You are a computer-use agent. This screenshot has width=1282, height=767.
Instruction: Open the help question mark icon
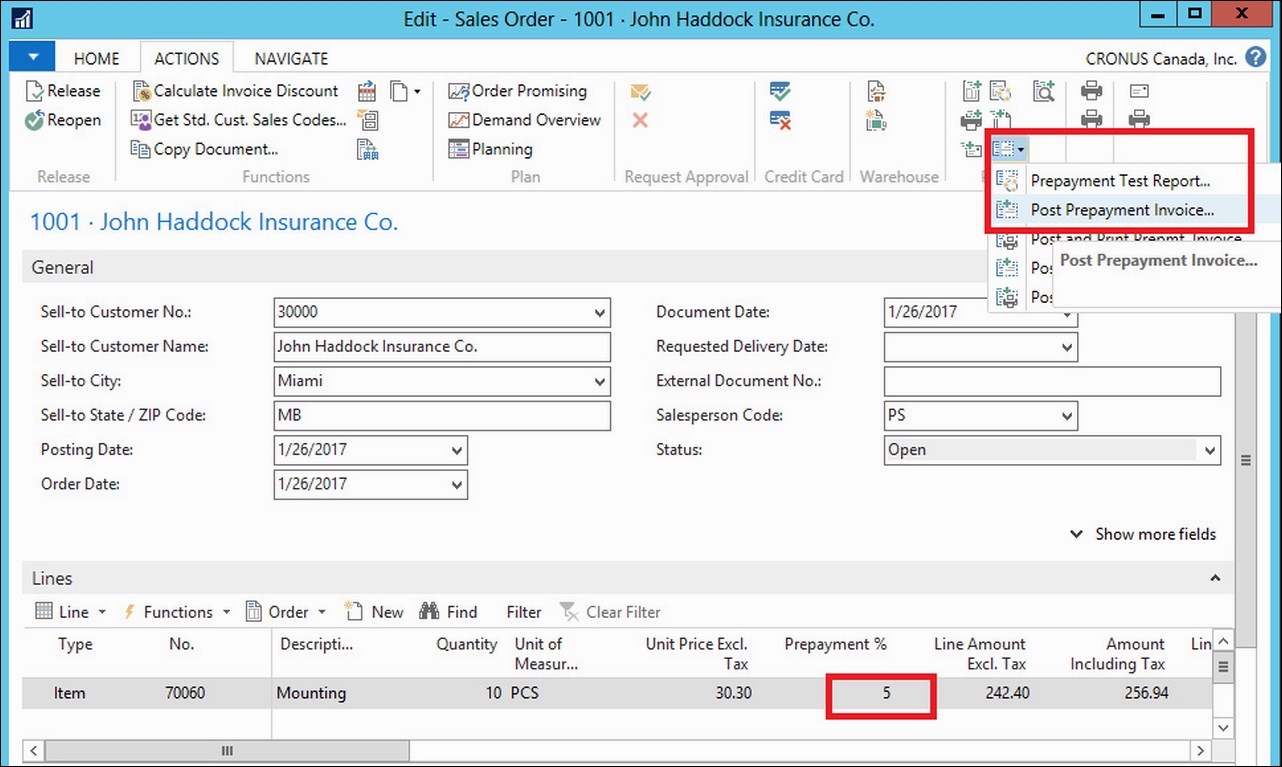(x=1256, y=57)
